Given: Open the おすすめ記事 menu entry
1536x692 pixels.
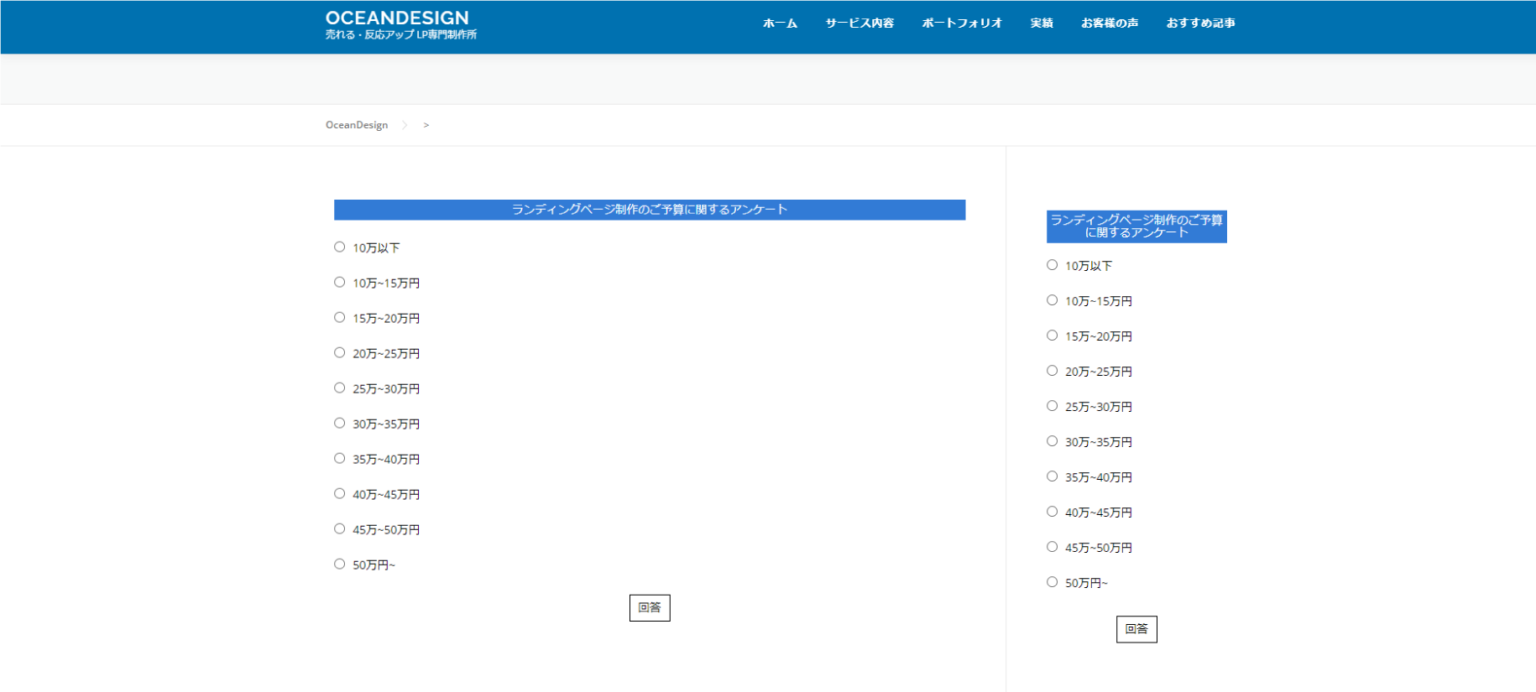Looking at the screenshot, I should click(x=1201, y=22).
